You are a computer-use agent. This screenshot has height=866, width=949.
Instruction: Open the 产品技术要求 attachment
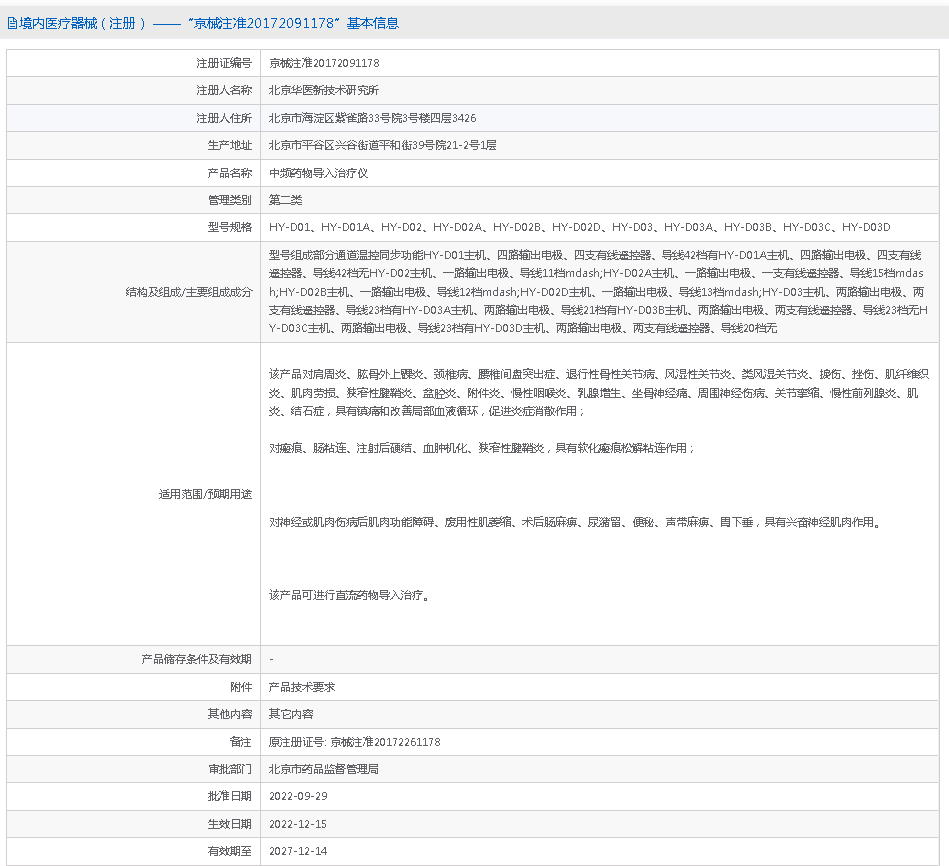coord(302,687)
